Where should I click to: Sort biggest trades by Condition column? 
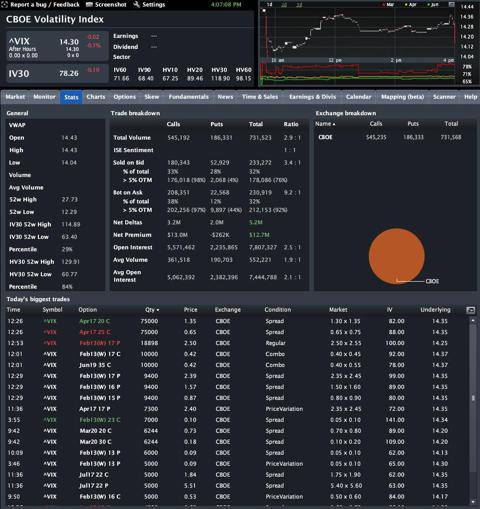278,310
